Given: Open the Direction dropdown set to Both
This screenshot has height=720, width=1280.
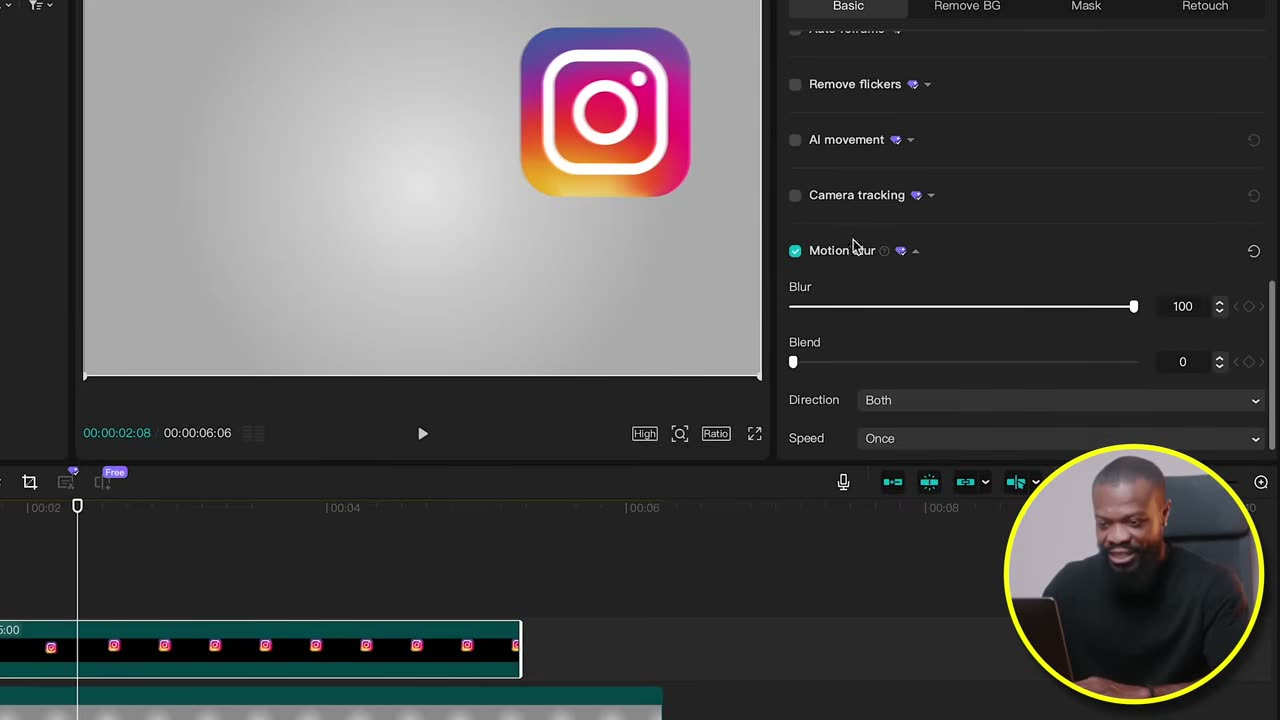Looking at the screenshot, I should click(x=1062, y=400).
